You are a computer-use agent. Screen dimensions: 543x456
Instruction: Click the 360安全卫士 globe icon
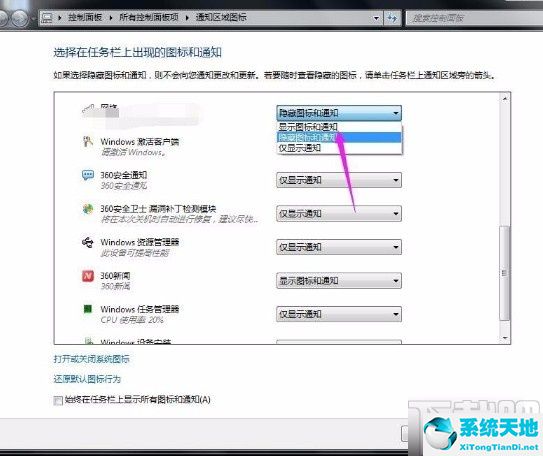tap(88, 209)
